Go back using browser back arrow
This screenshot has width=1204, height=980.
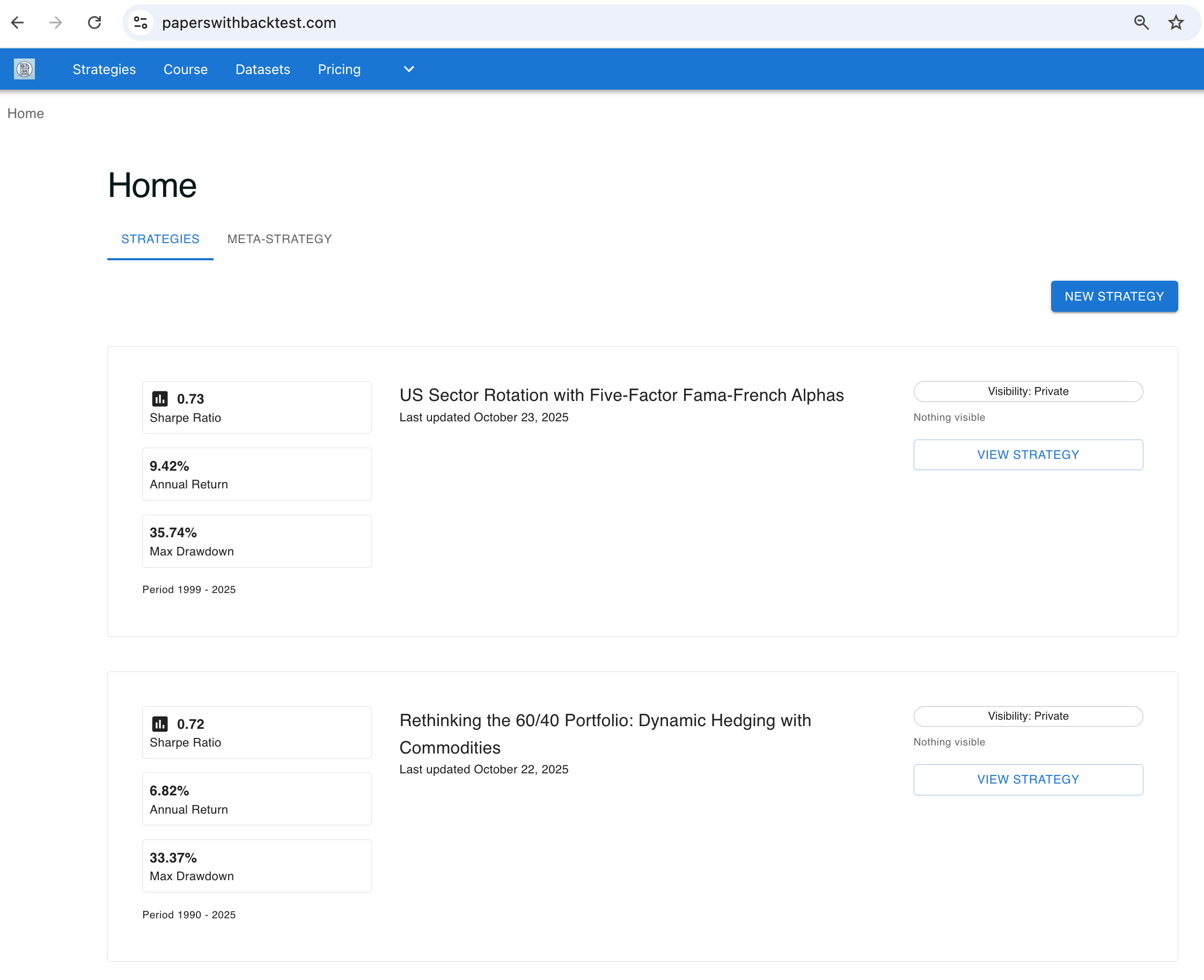[18, 23]
